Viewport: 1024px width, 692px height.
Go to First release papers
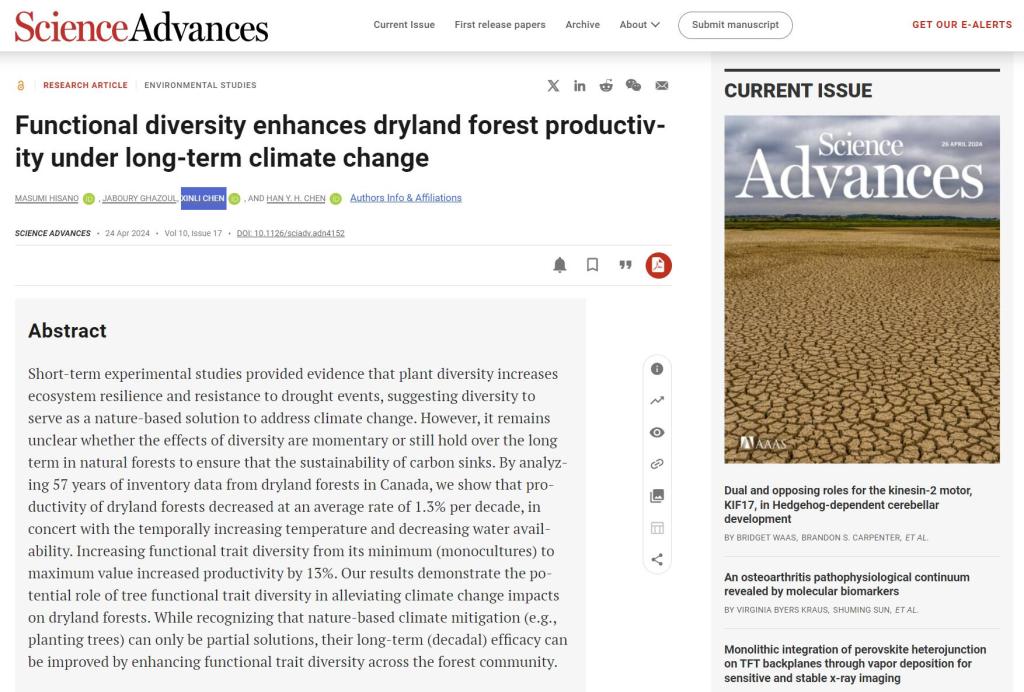point(500,25)
